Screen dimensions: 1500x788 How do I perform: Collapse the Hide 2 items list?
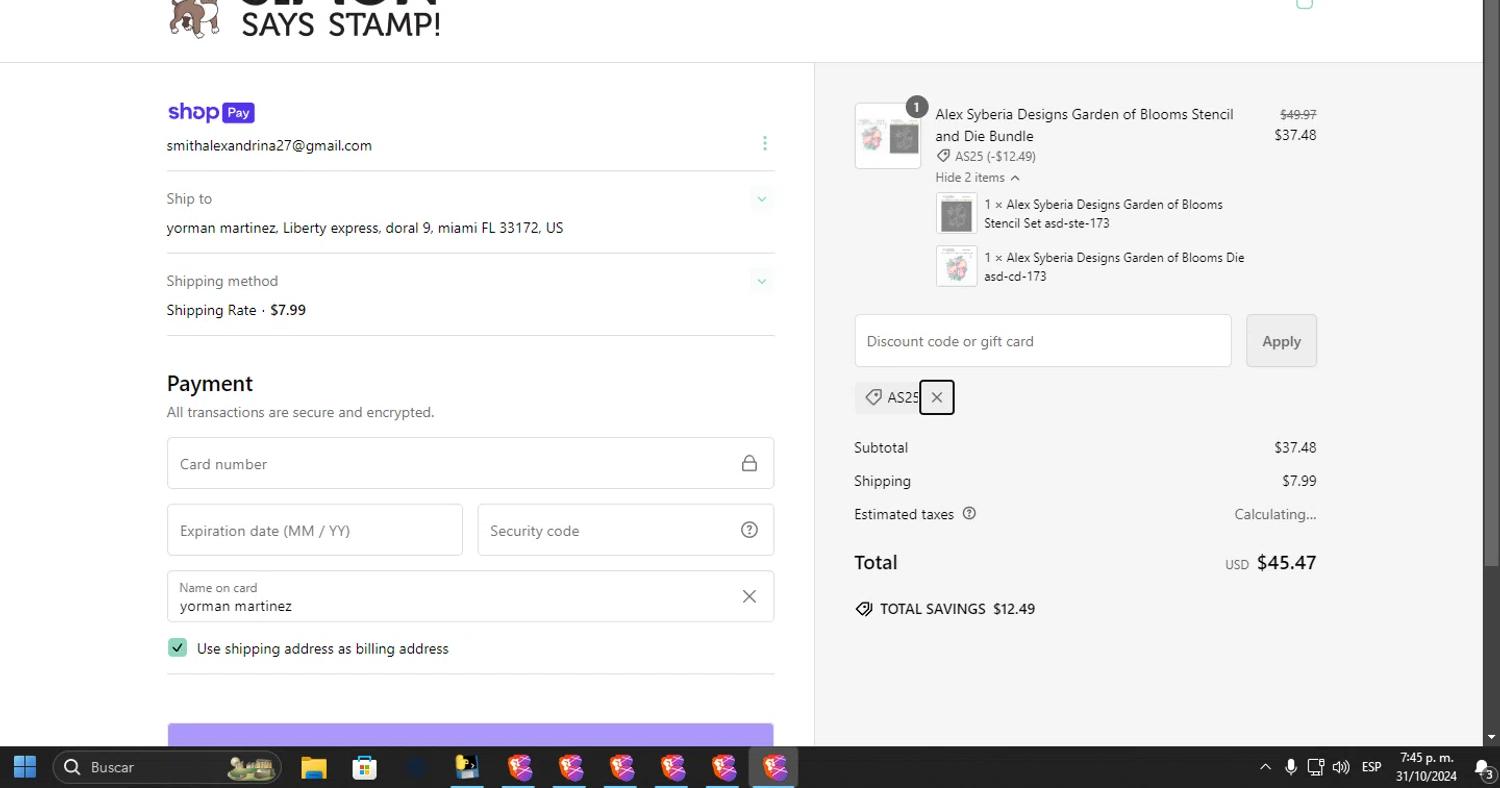coord(977,177)
